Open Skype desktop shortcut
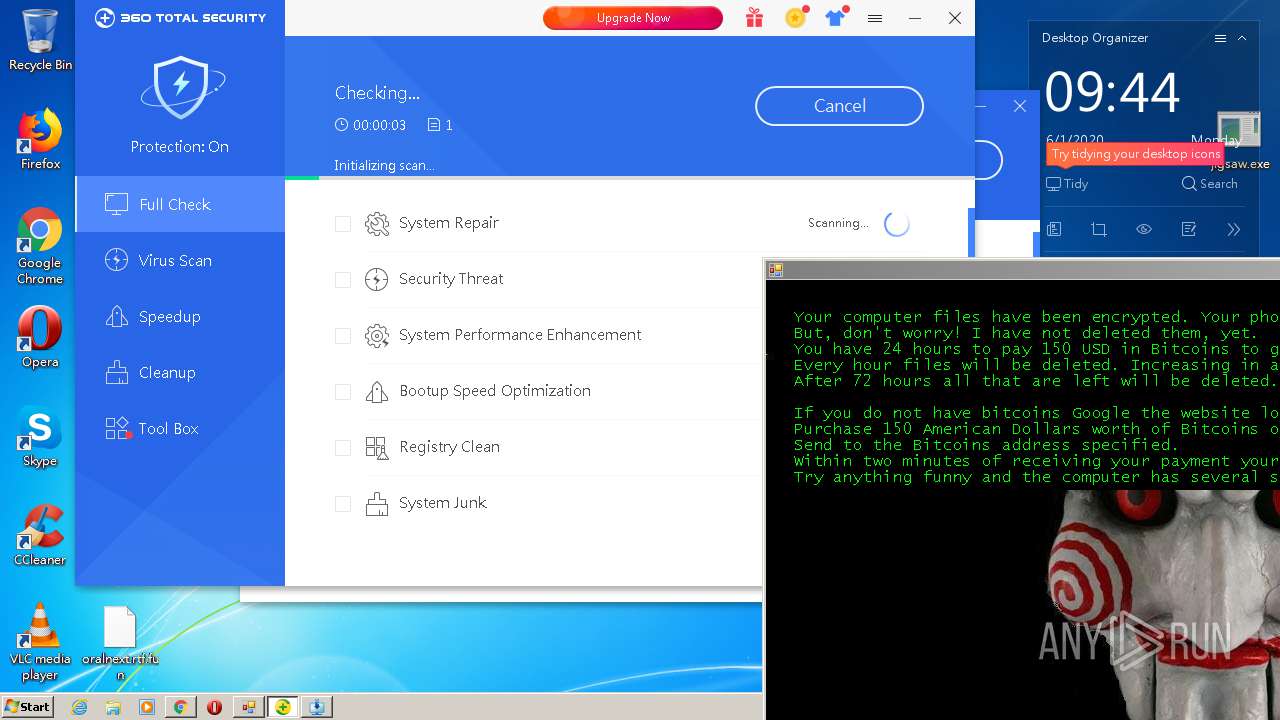Screen dimensions: 1280x720 (40, 438)
